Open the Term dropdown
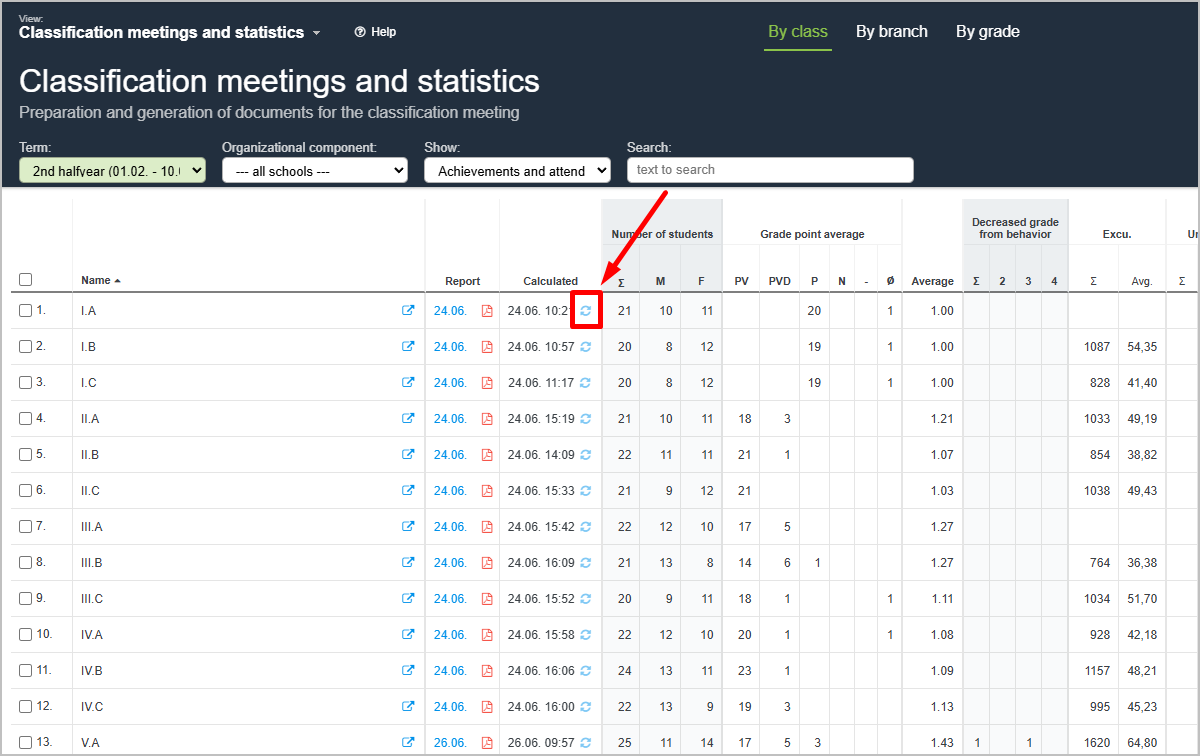This screenshot has height=756, width=1200. (112, 171)
